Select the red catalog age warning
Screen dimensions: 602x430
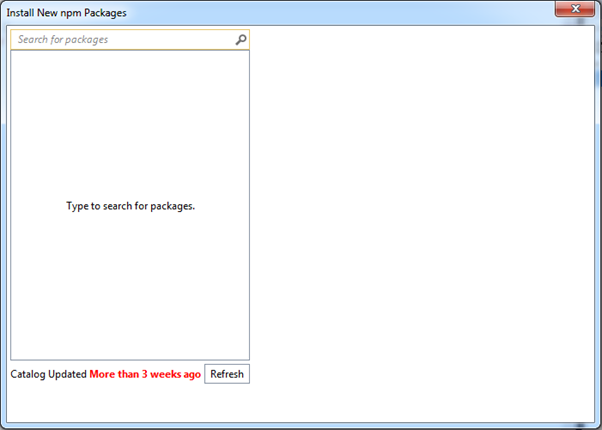(145, 374)
